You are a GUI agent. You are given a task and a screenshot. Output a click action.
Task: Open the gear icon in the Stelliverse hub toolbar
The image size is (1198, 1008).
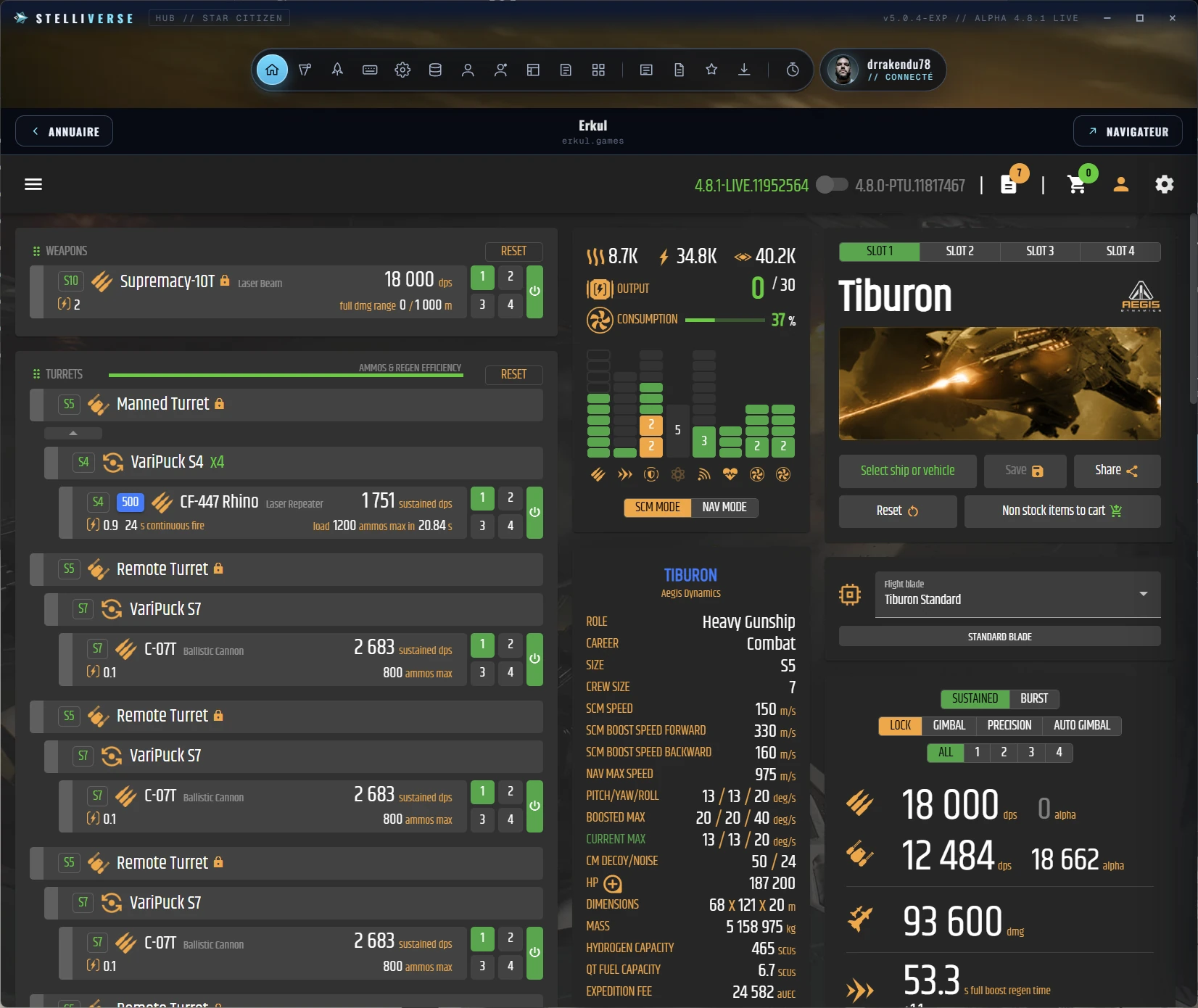[402, 70]
